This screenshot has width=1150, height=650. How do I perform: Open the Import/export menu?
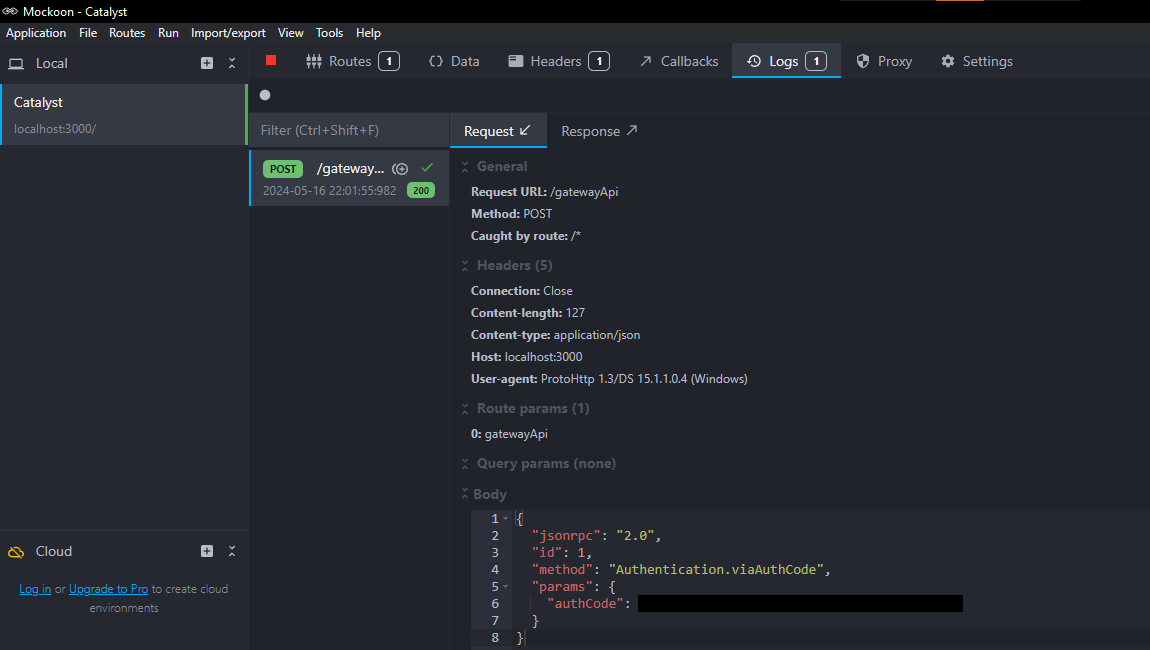click(228, 33)
